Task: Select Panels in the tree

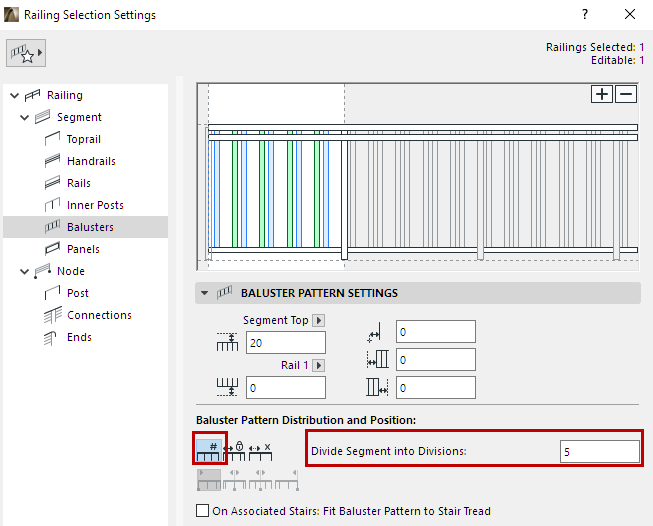Action: point(85,249)
